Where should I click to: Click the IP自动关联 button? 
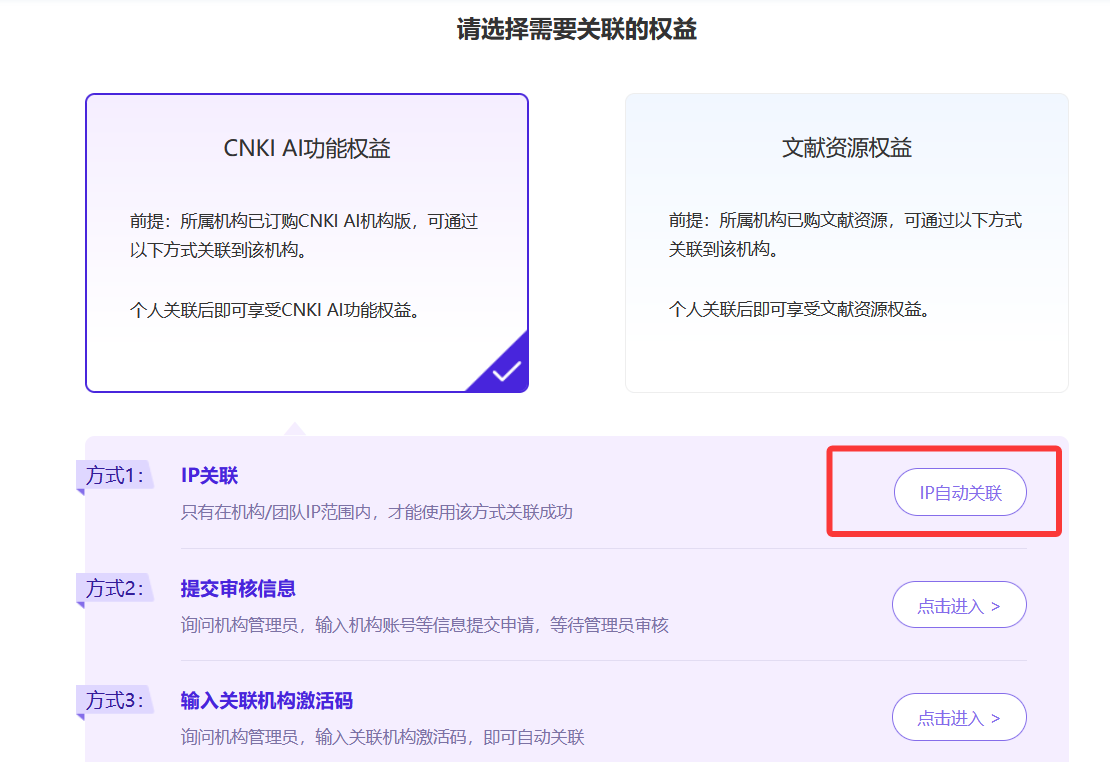coord(960,492)
